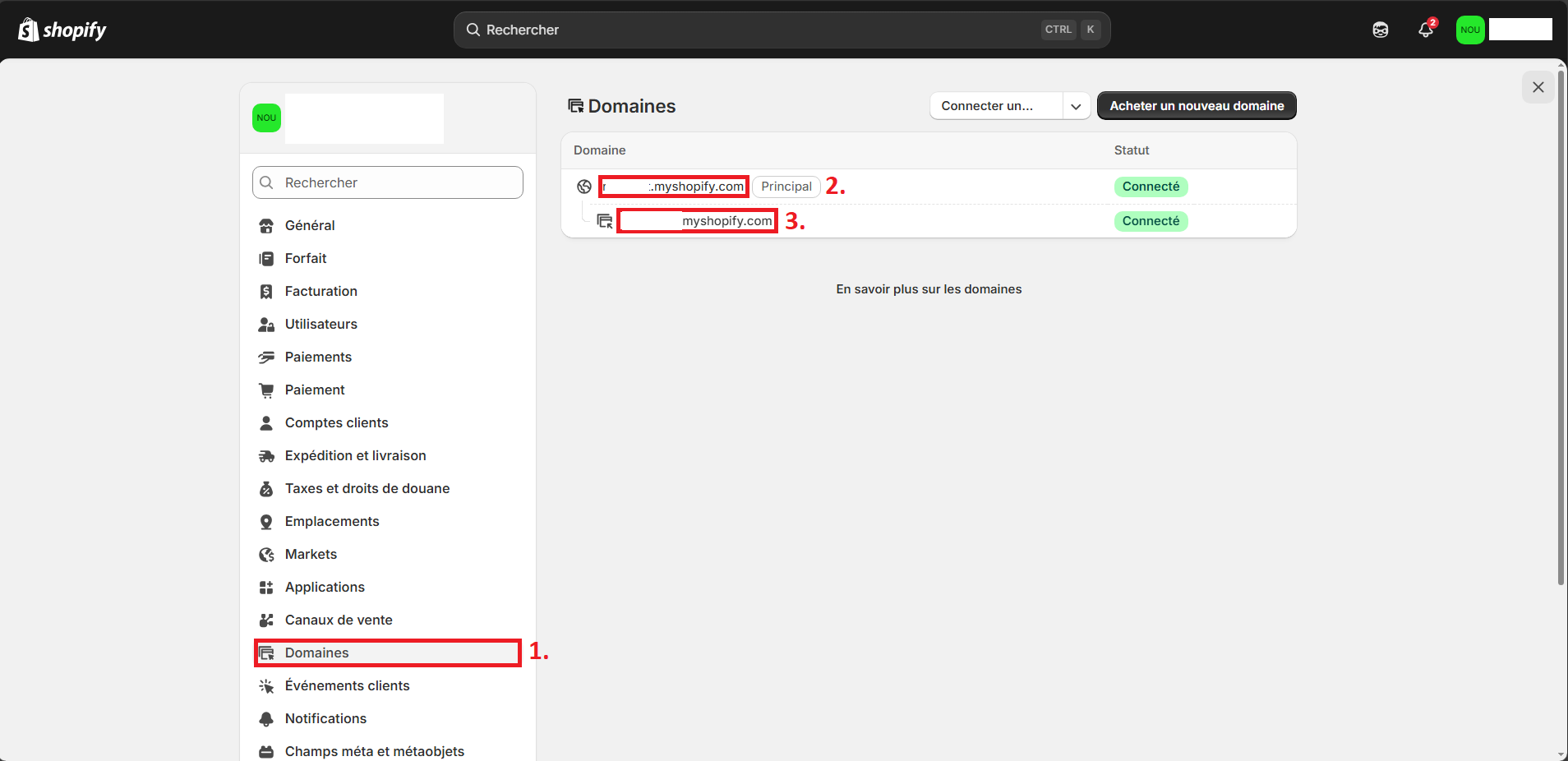
Task: Open the green NOU account menu
Action: pyautogui.click(x=1470, y=30)
